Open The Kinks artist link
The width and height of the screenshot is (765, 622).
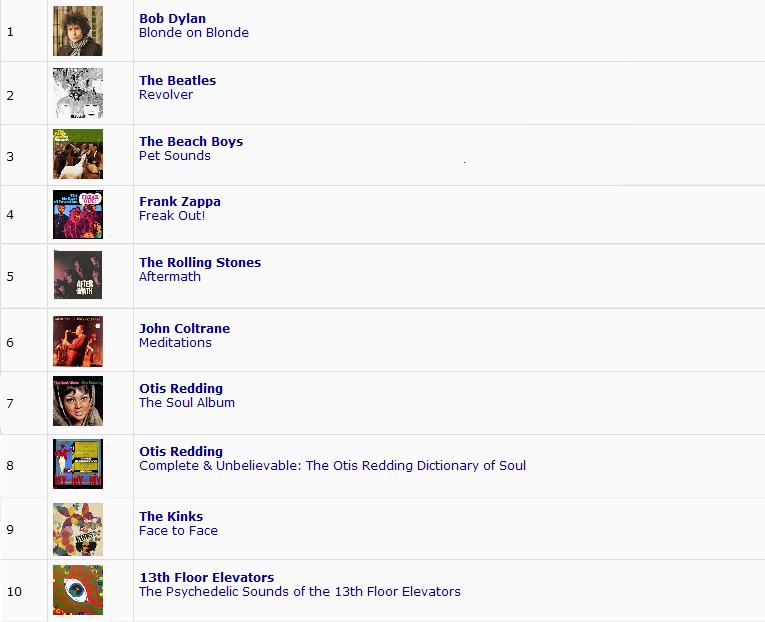point(171,516)
